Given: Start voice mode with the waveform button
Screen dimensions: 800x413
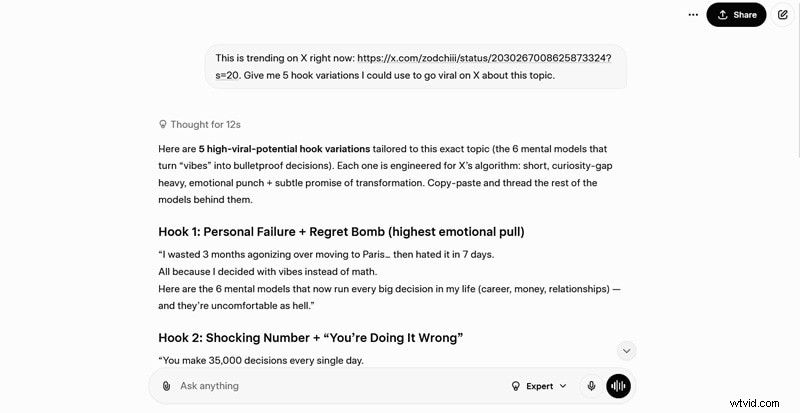Looking at the screenshot, I should [x=618, y=386].
